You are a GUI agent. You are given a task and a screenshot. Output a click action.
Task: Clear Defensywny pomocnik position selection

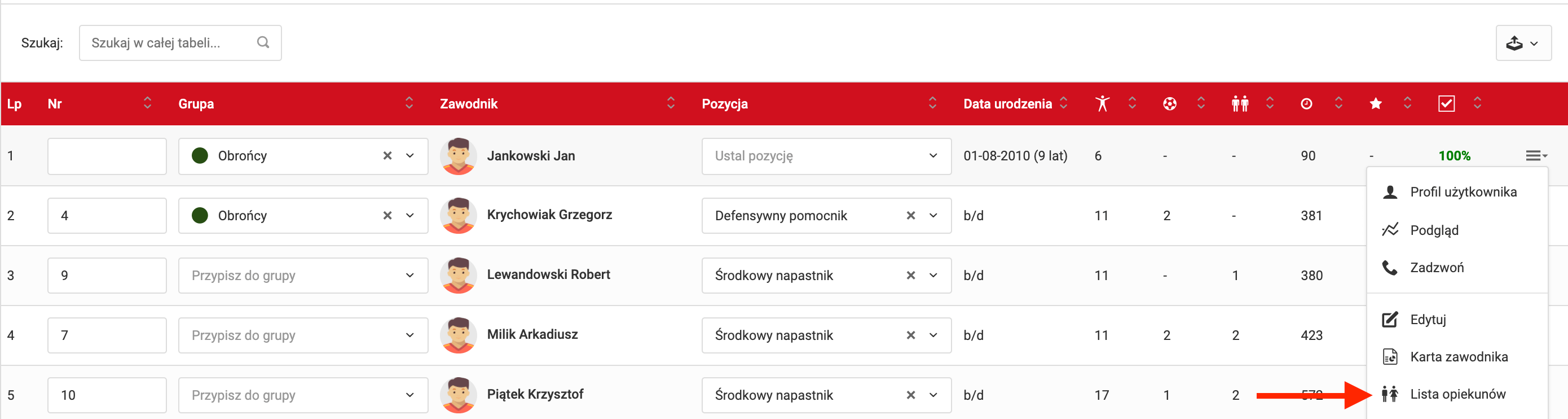coord(910,216)
